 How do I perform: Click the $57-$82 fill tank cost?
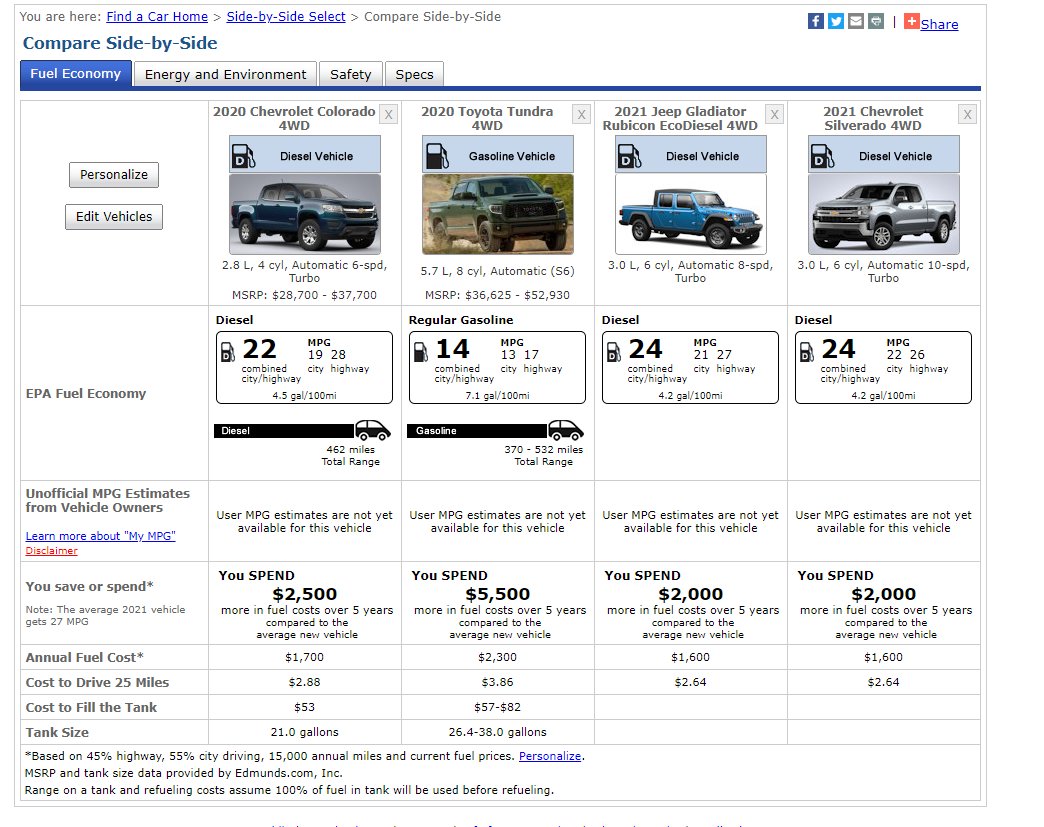[x=497, y=707]
